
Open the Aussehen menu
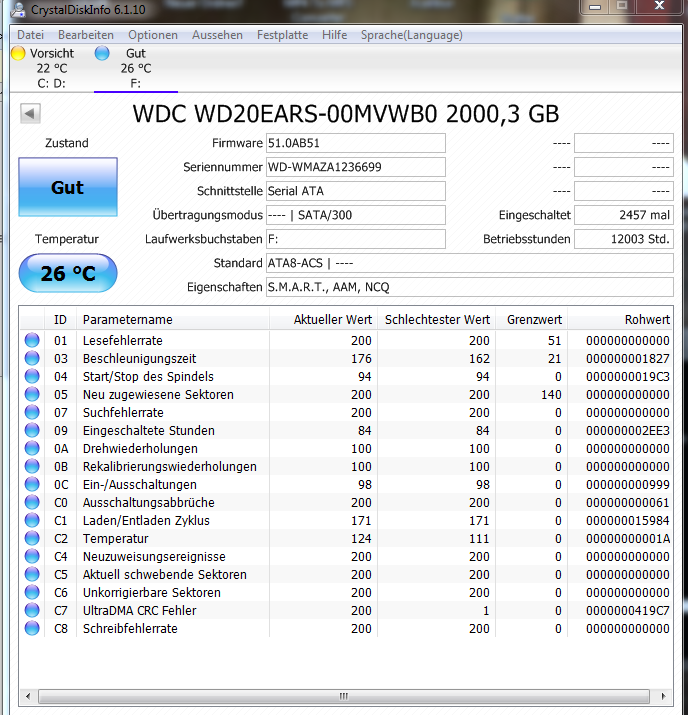click(217, 35)
